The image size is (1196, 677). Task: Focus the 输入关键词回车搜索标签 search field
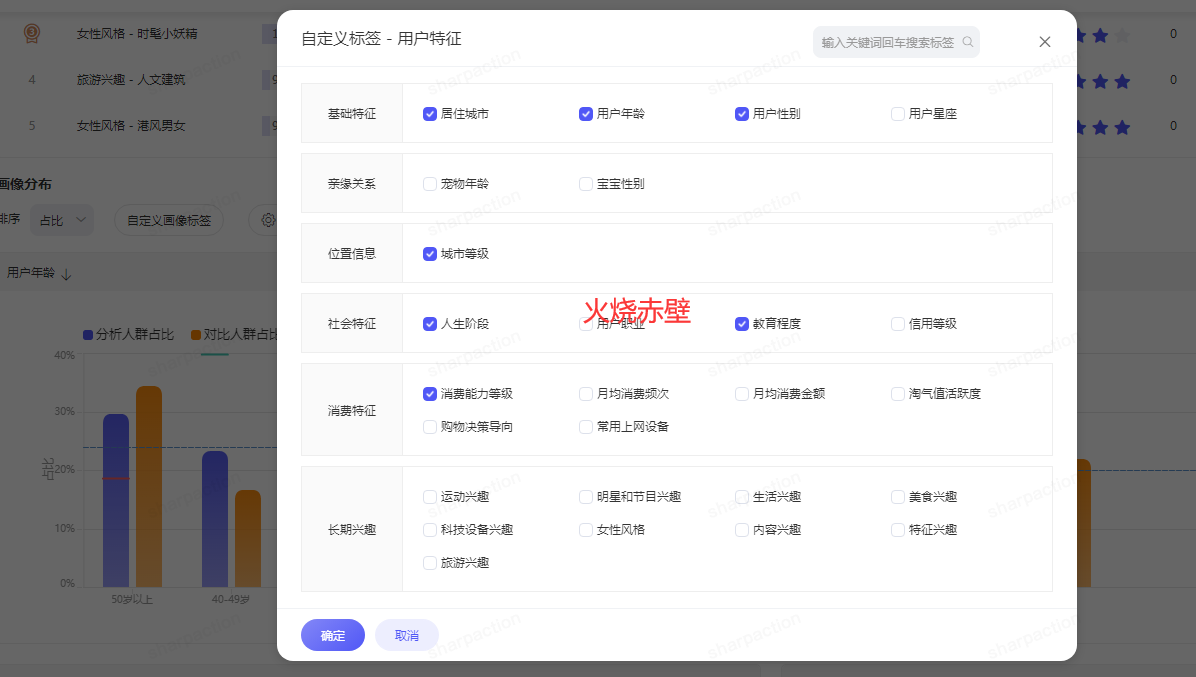coord(896,42)
